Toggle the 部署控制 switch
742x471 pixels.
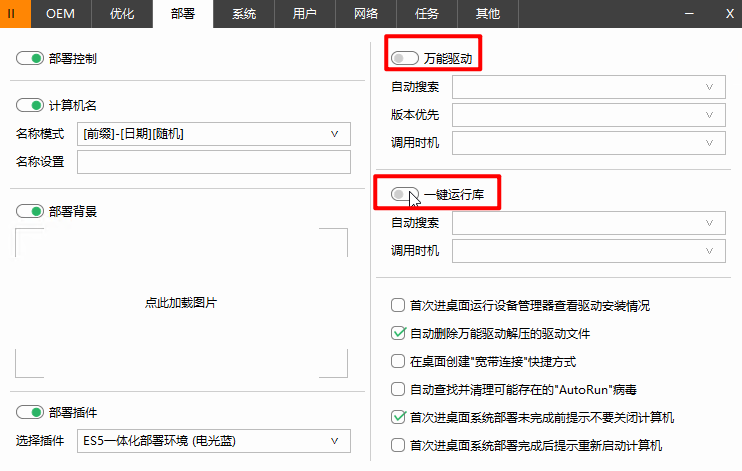pyautogui.click(x=30, y=59)
